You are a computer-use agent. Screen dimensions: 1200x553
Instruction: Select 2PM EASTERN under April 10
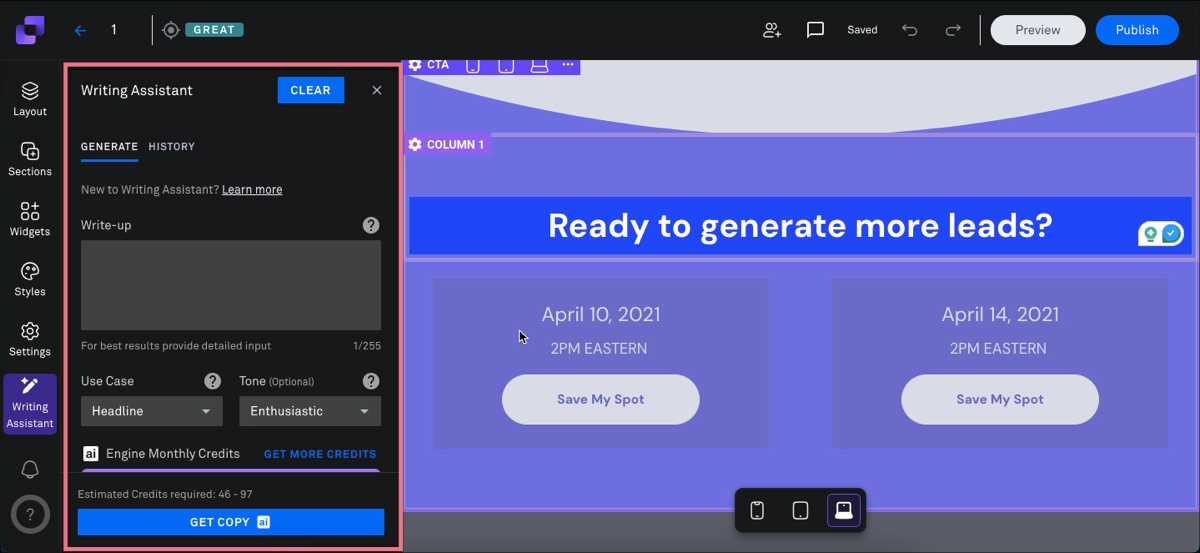(x=599, y=349)
